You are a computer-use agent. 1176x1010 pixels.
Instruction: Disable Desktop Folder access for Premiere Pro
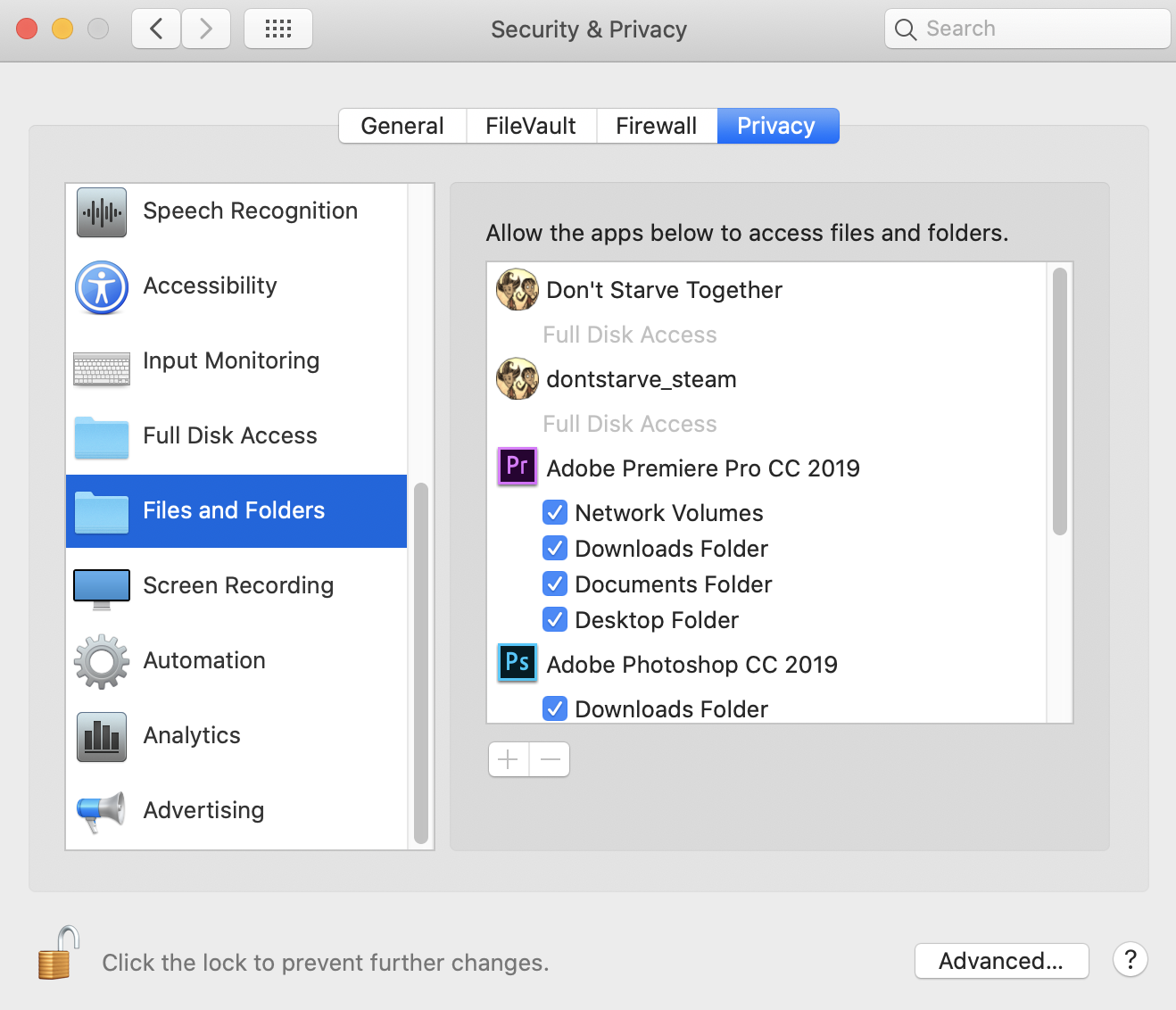coord(555,619)
